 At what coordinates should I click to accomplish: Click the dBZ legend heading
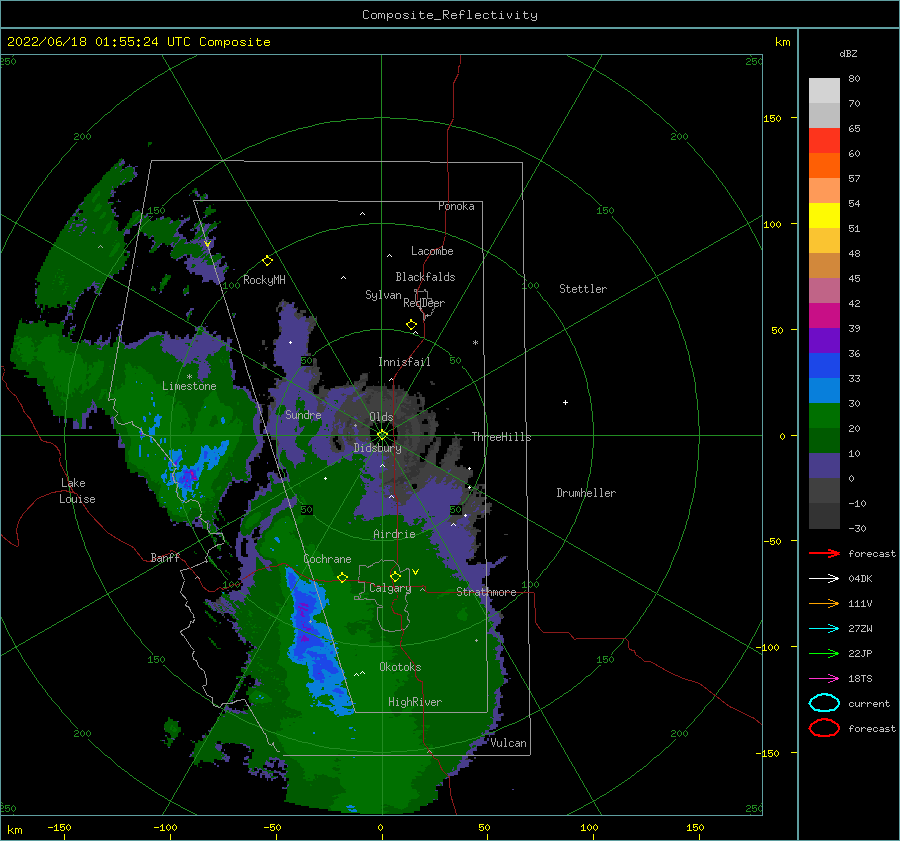[848, 53]
